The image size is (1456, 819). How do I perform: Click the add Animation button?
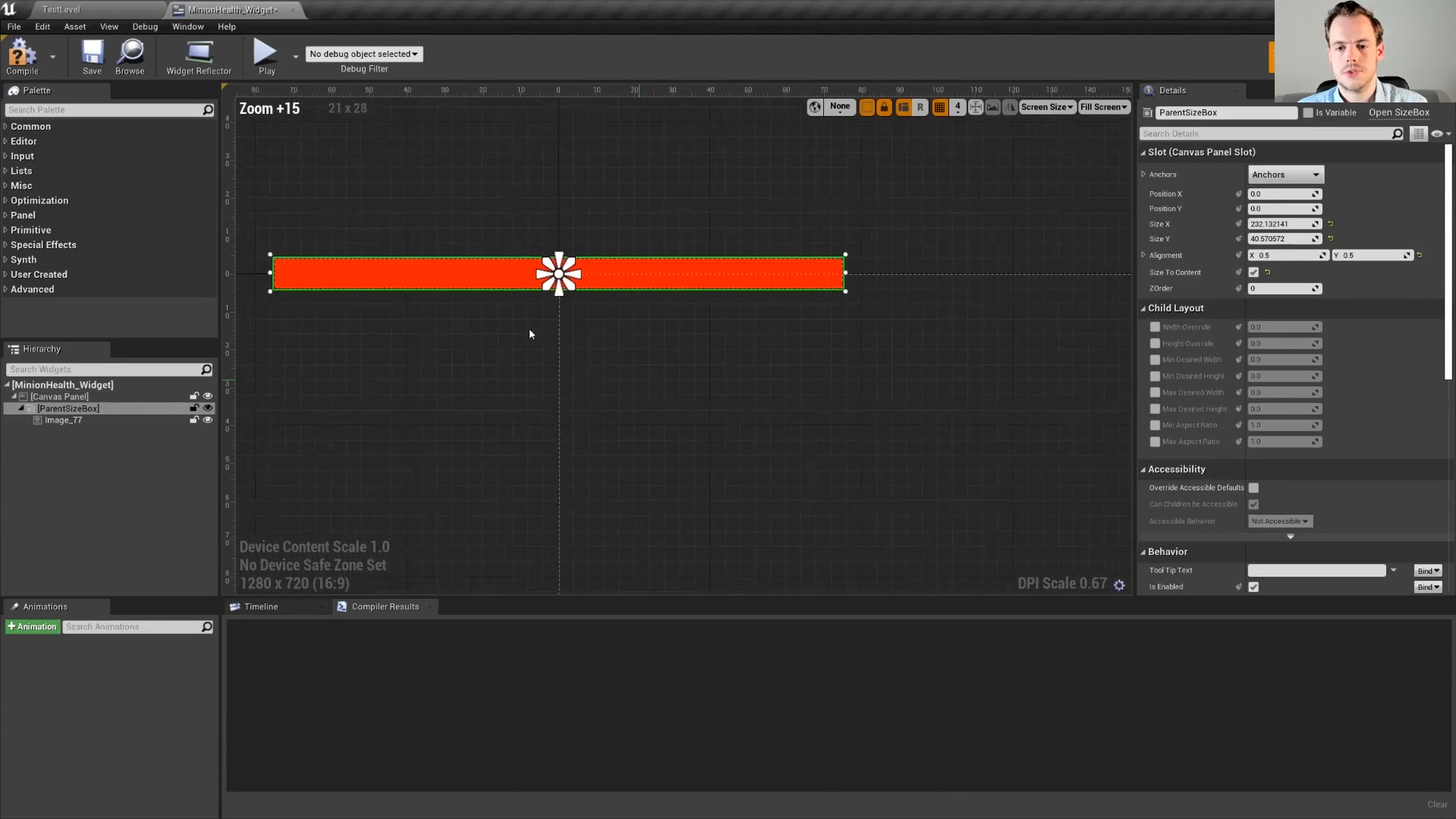(x=33, y=627)
